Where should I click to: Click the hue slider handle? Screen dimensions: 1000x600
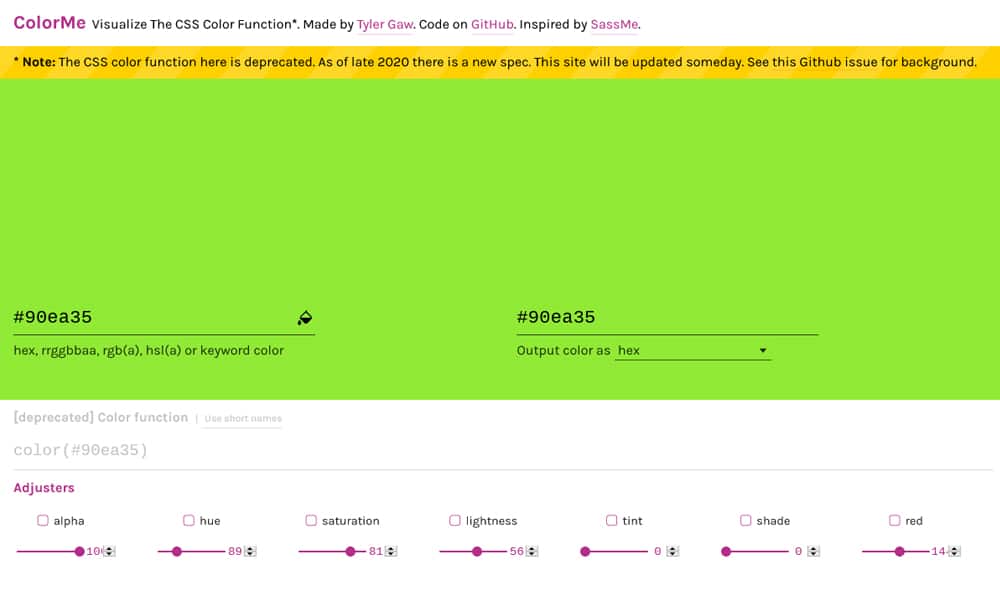pos(177,551)
